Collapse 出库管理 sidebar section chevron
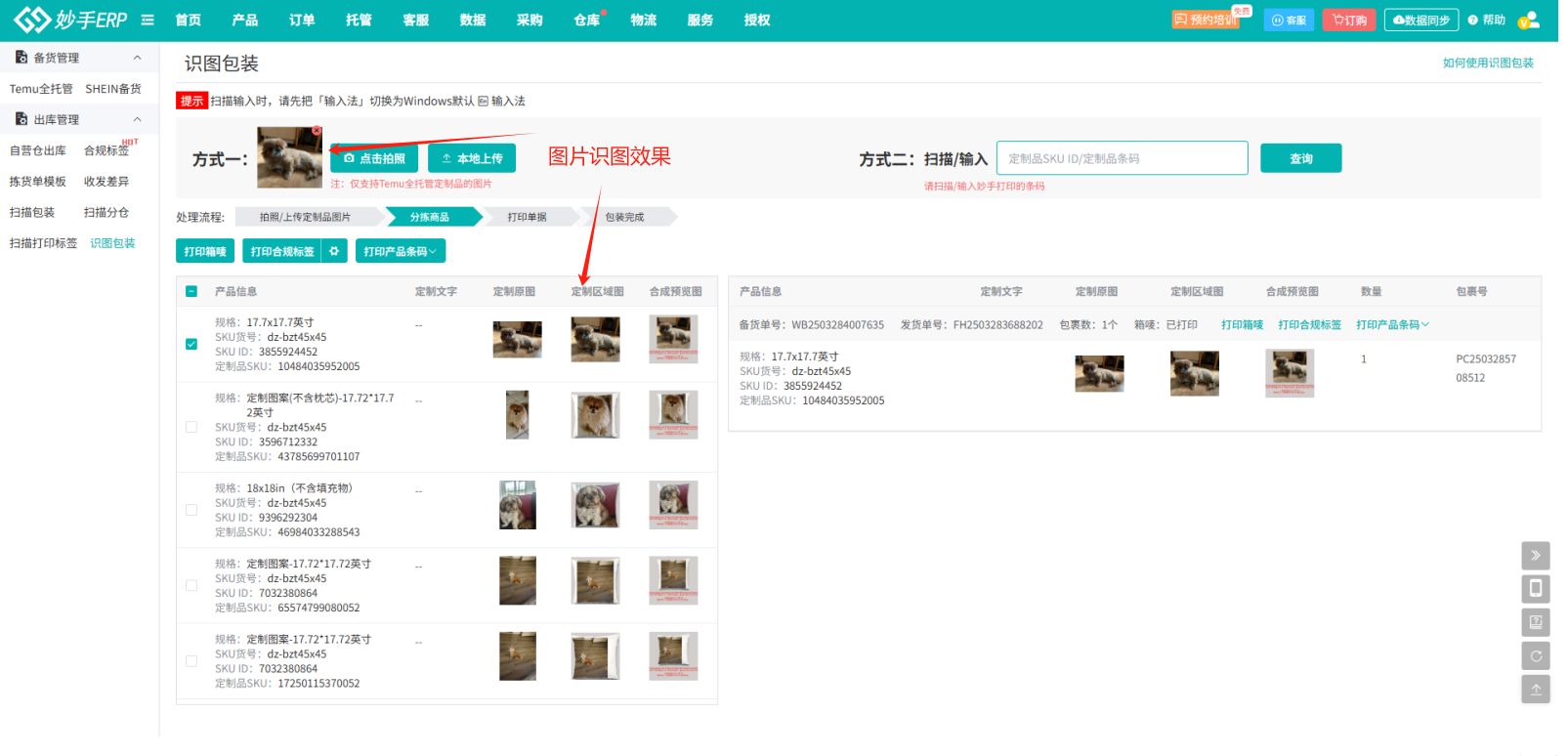Image resolution: width=1568 pixels, height=756 pixels. coord(138,119)
